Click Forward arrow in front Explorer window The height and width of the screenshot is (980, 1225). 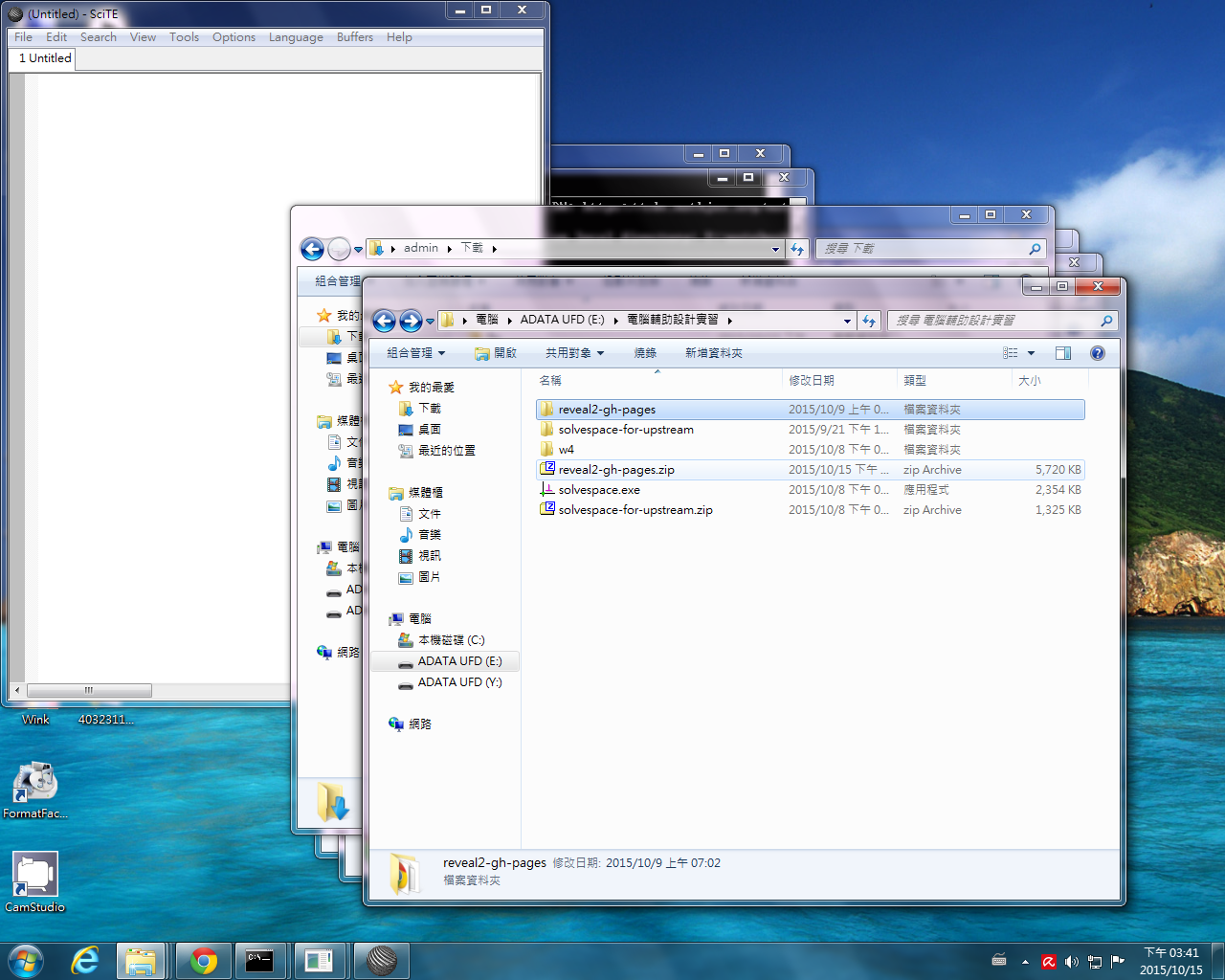coord(411,321)
